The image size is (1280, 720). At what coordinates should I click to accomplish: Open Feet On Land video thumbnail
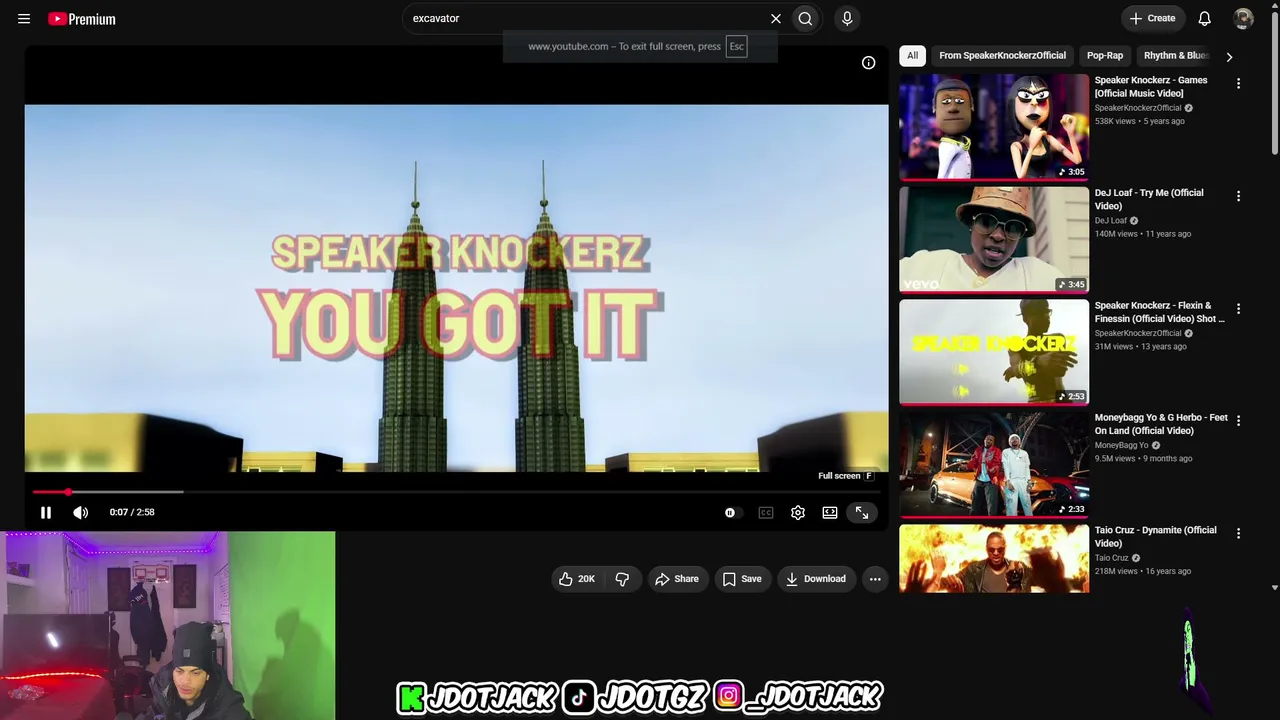pos(994,465)
